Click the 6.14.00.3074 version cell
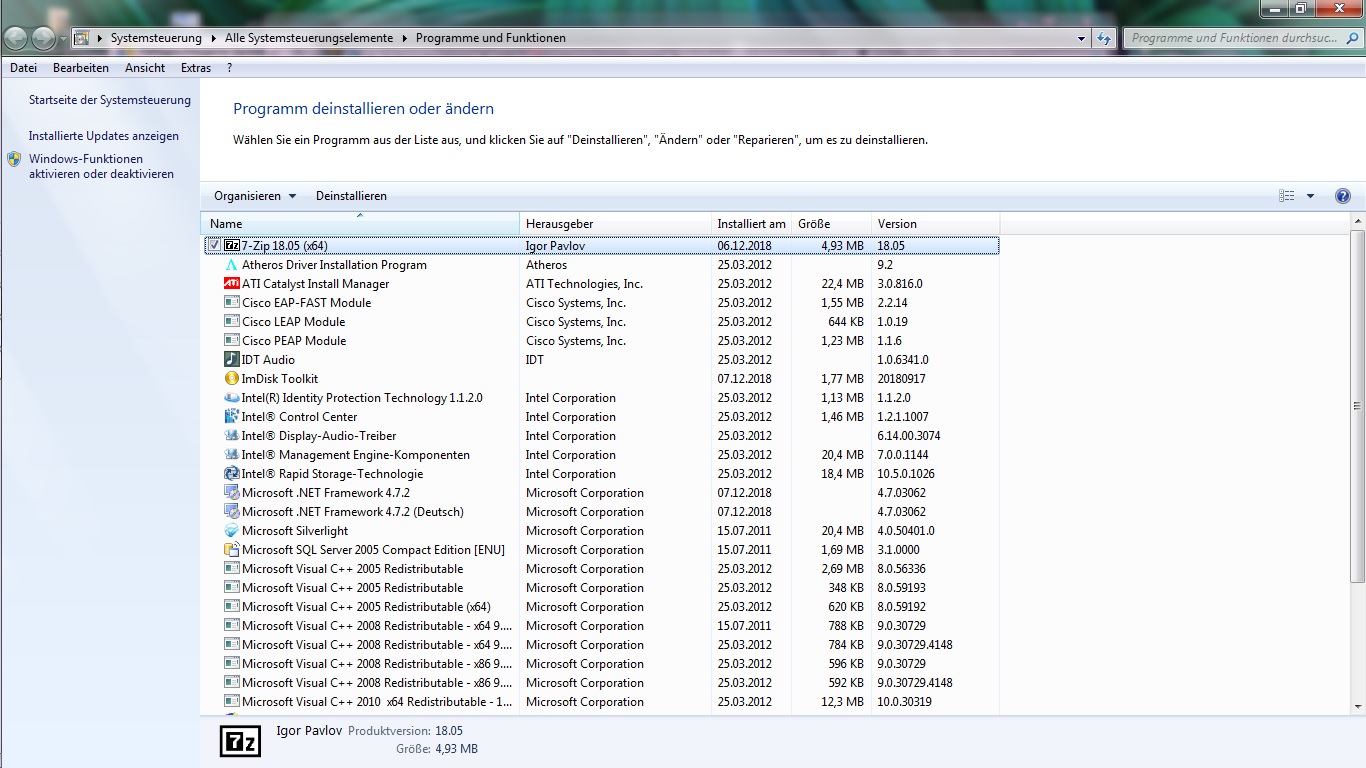Image resolution: width=1366 pixels, height=768 pixels. tap(909, 436)
